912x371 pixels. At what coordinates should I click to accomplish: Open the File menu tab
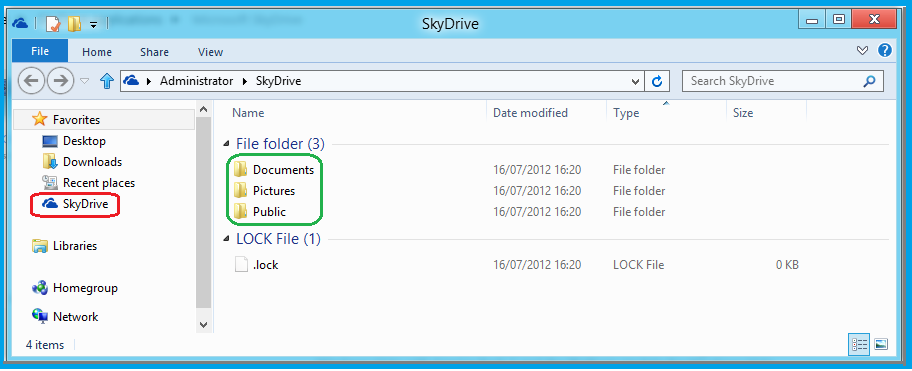click(x=40, y=51)
